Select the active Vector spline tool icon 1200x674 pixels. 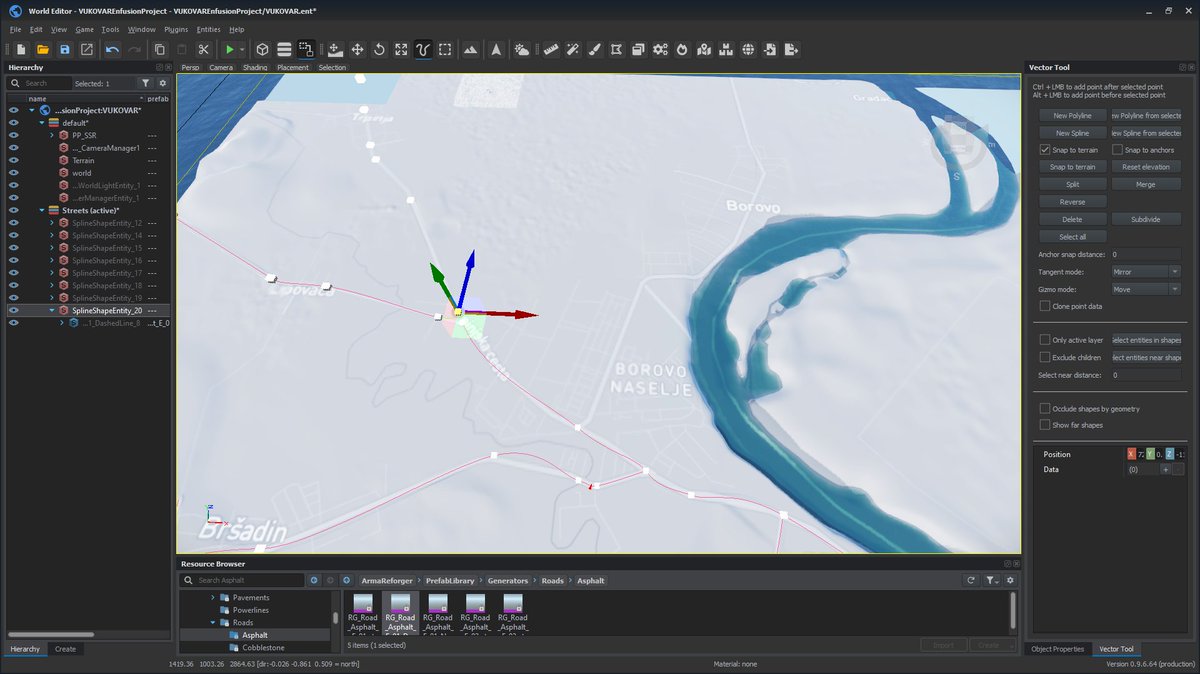[x=423, y=49]
